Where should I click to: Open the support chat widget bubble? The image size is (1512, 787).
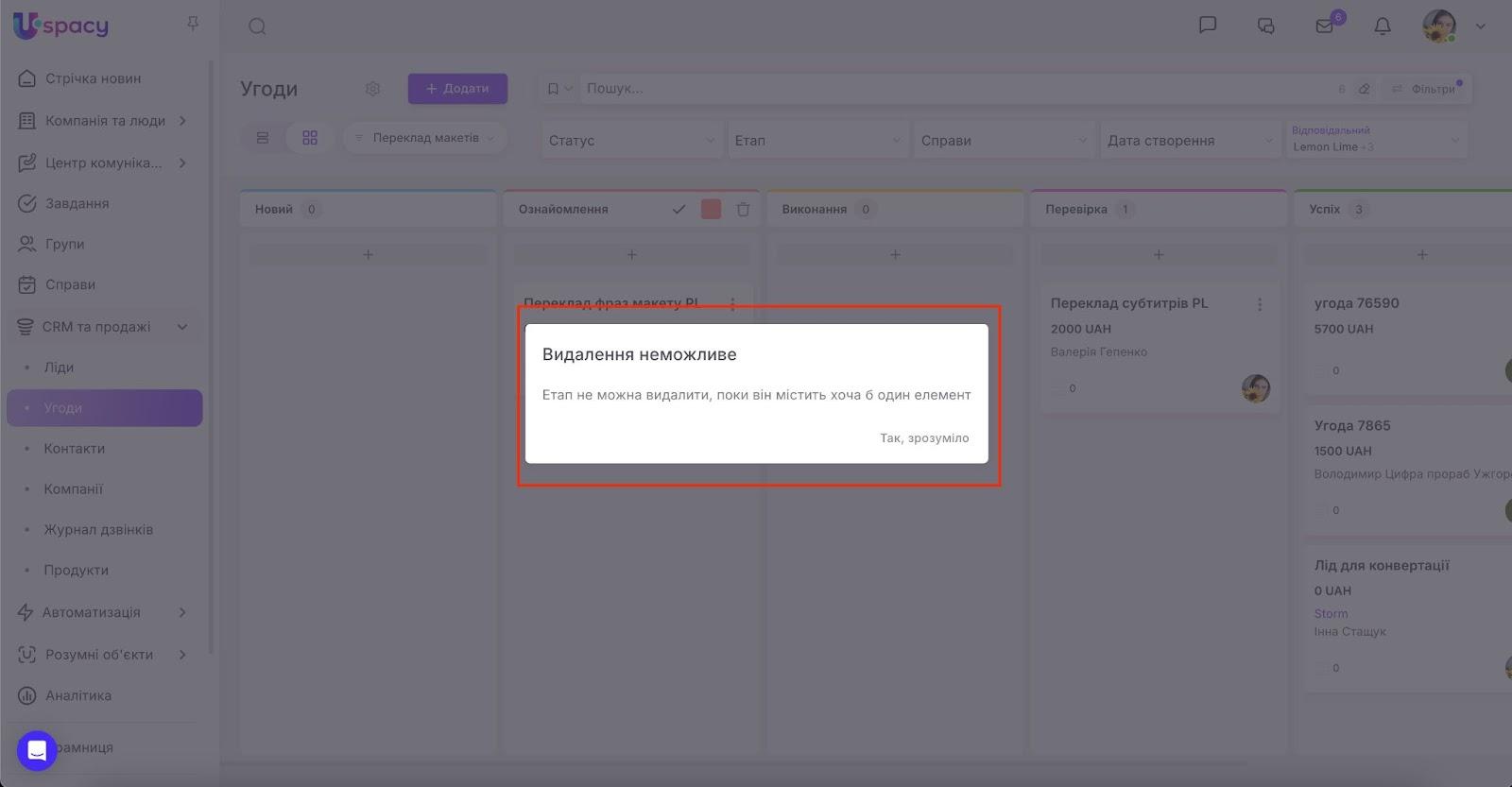tap(37, 751)
